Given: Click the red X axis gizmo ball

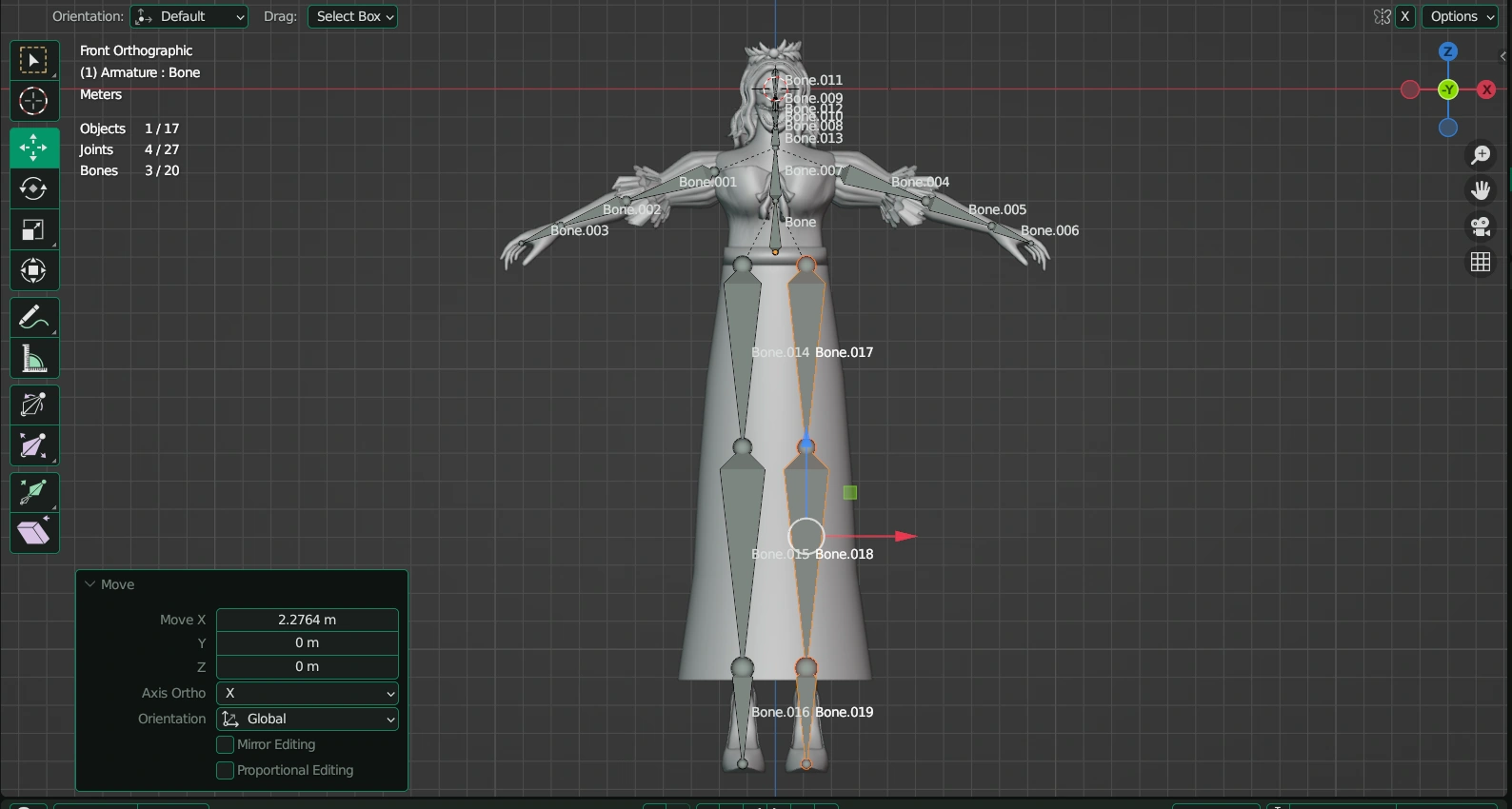Looking at the screenshot, I should 1486,89.
